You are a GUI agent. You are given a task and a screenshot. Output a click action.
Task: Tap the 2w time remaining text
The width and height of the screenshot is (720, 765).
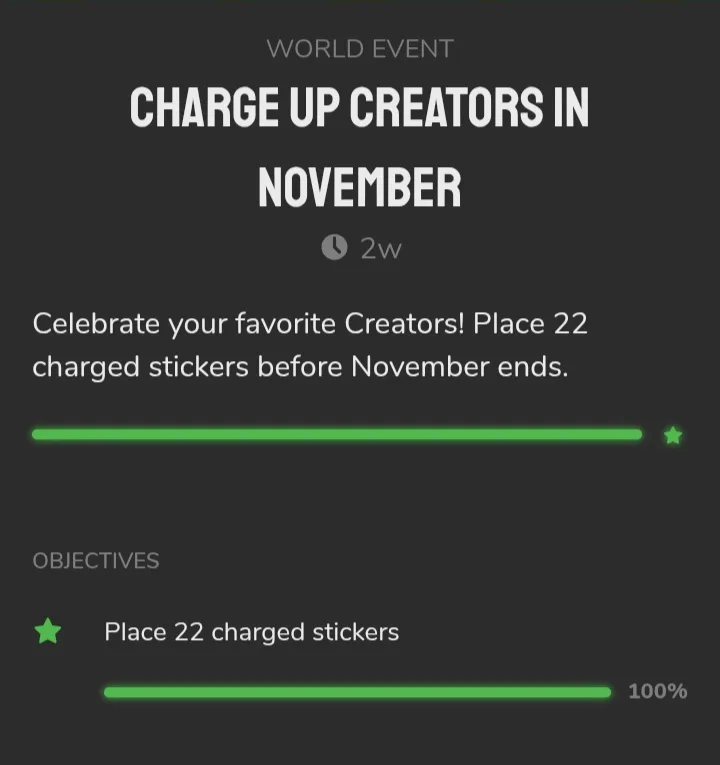click(381, 249)
